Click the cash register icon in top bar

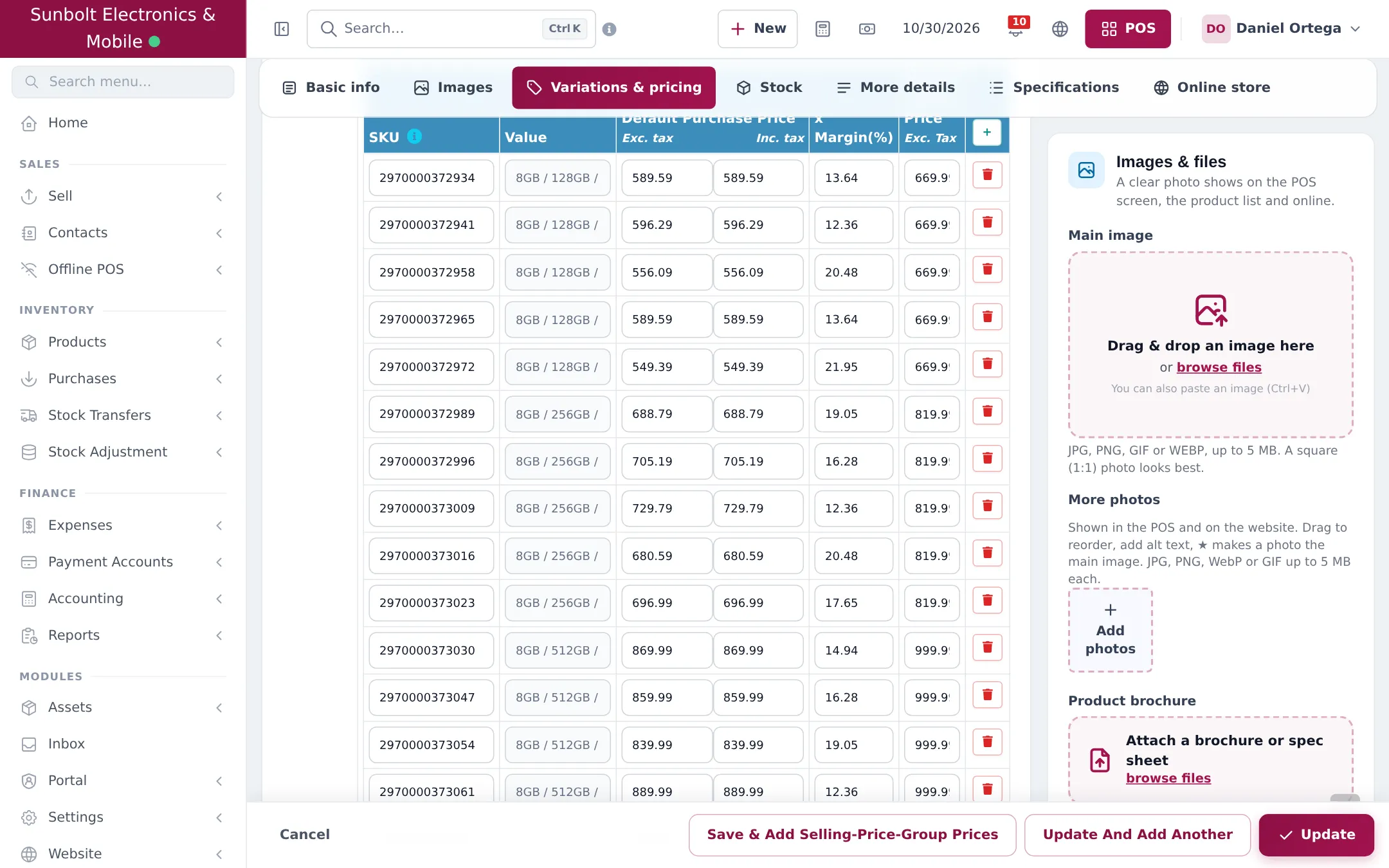[867, 29]
